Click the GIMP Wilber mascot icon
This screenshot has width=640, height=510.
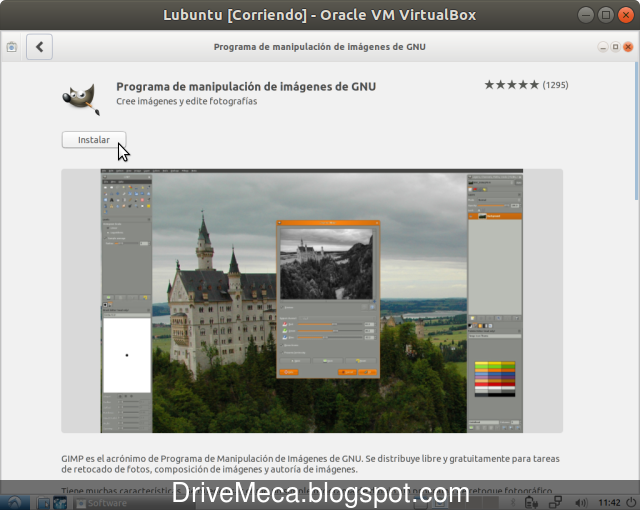tap(81, 99)
